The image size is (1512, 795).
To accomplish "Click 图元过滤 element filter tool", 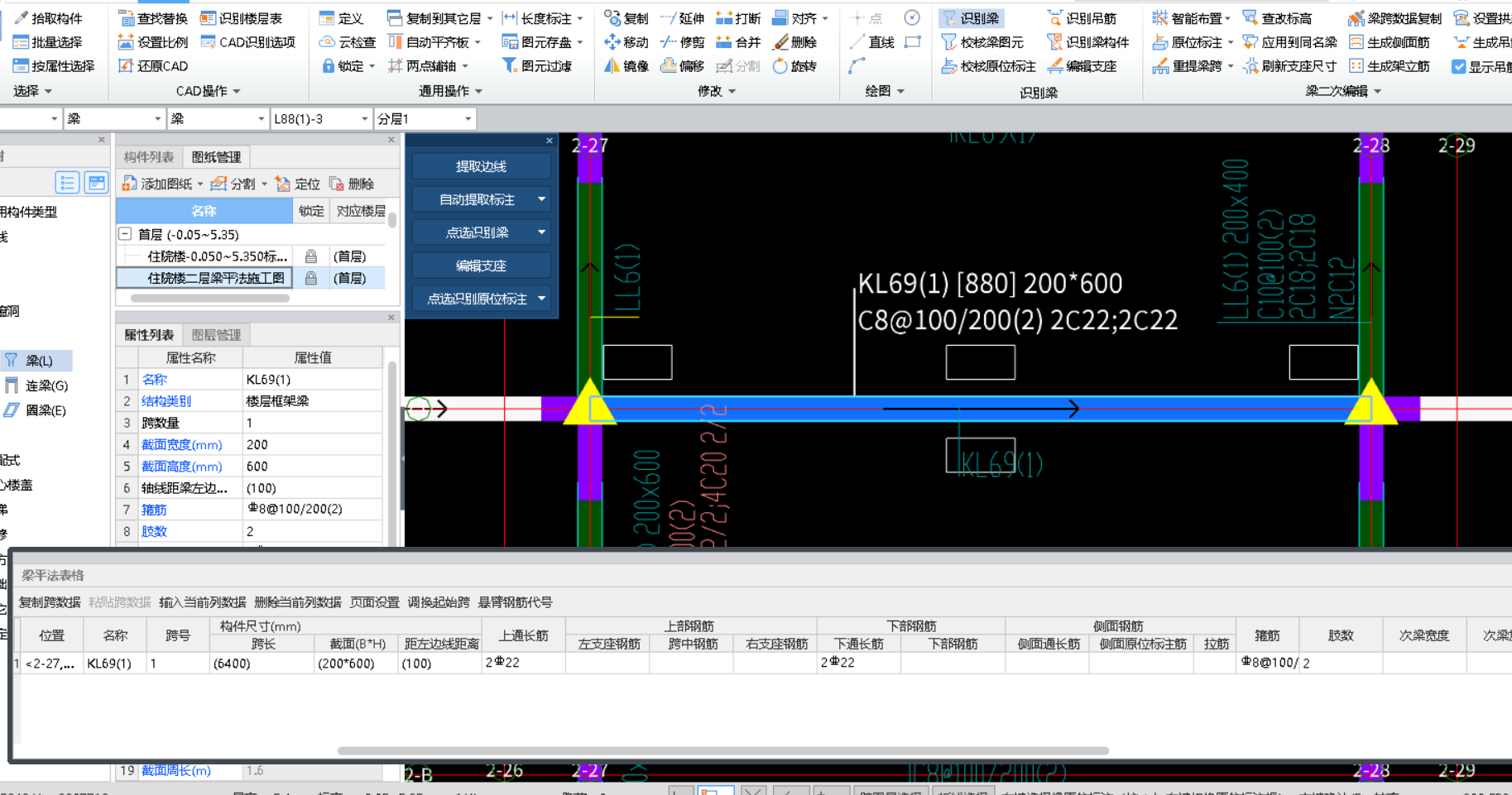I will (536, 66).
